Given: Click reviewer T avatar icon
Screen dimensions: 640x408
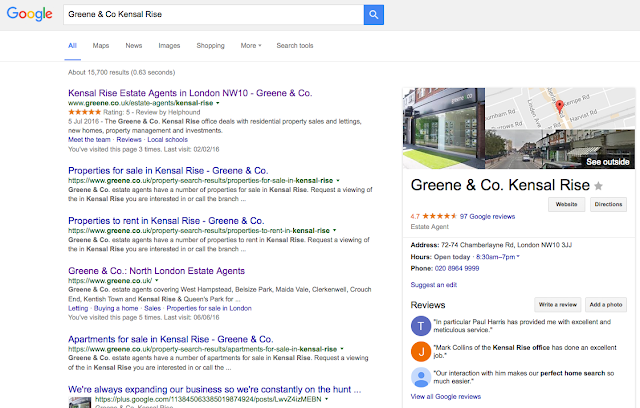Looking at the screenshot, I should coord(421,326).
